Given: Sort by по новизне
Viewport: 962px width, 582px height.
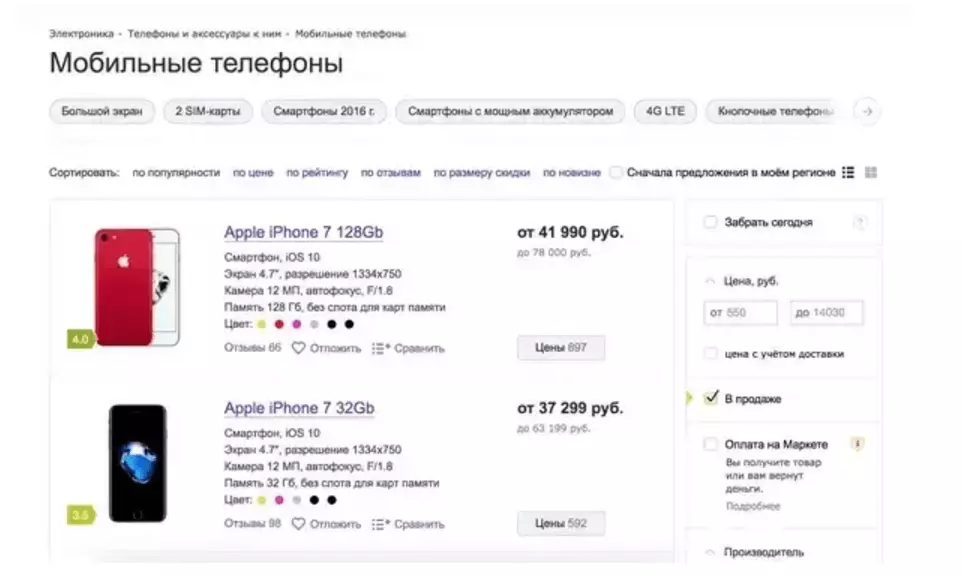Looking at the screenshot, I should pyautogui.click(x=571, y=172).
